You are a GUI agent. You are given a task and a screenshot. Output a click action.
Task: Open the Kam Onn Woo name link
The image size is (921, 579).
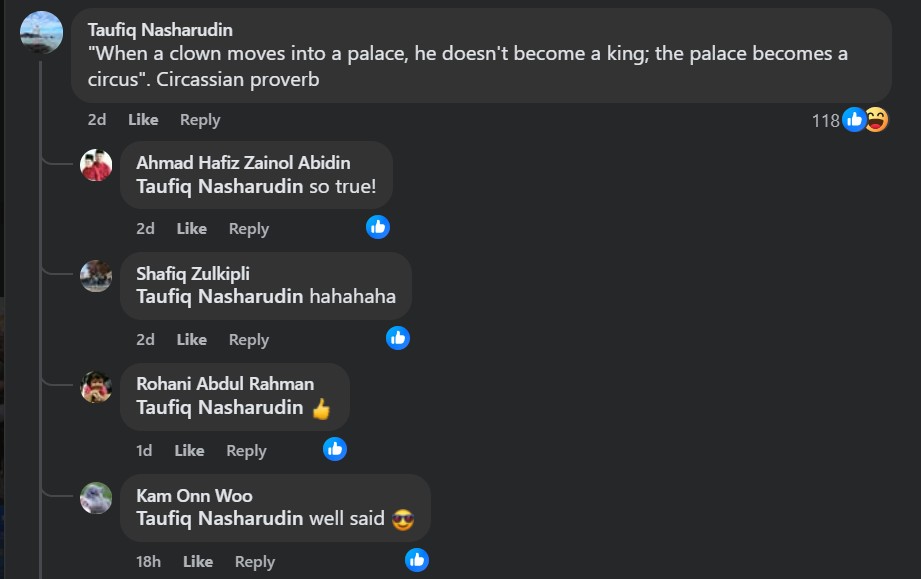[194, 496]
